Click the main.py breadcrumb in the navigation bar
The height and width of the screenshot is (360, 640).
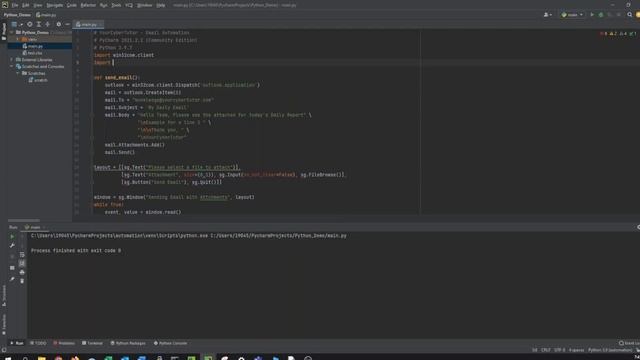tap(46, 15)
